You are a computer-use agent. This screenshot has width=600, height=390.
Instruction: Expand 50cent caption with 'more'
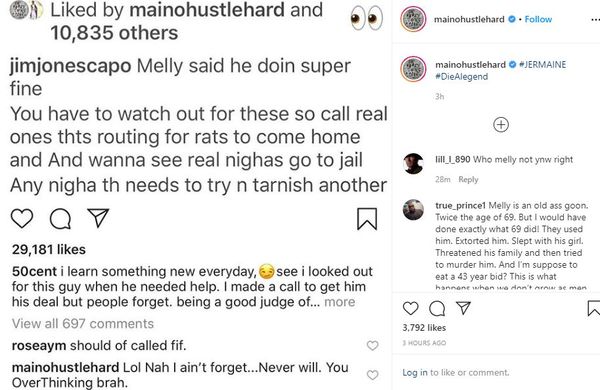pyautogui.click(x=339, y=302)
